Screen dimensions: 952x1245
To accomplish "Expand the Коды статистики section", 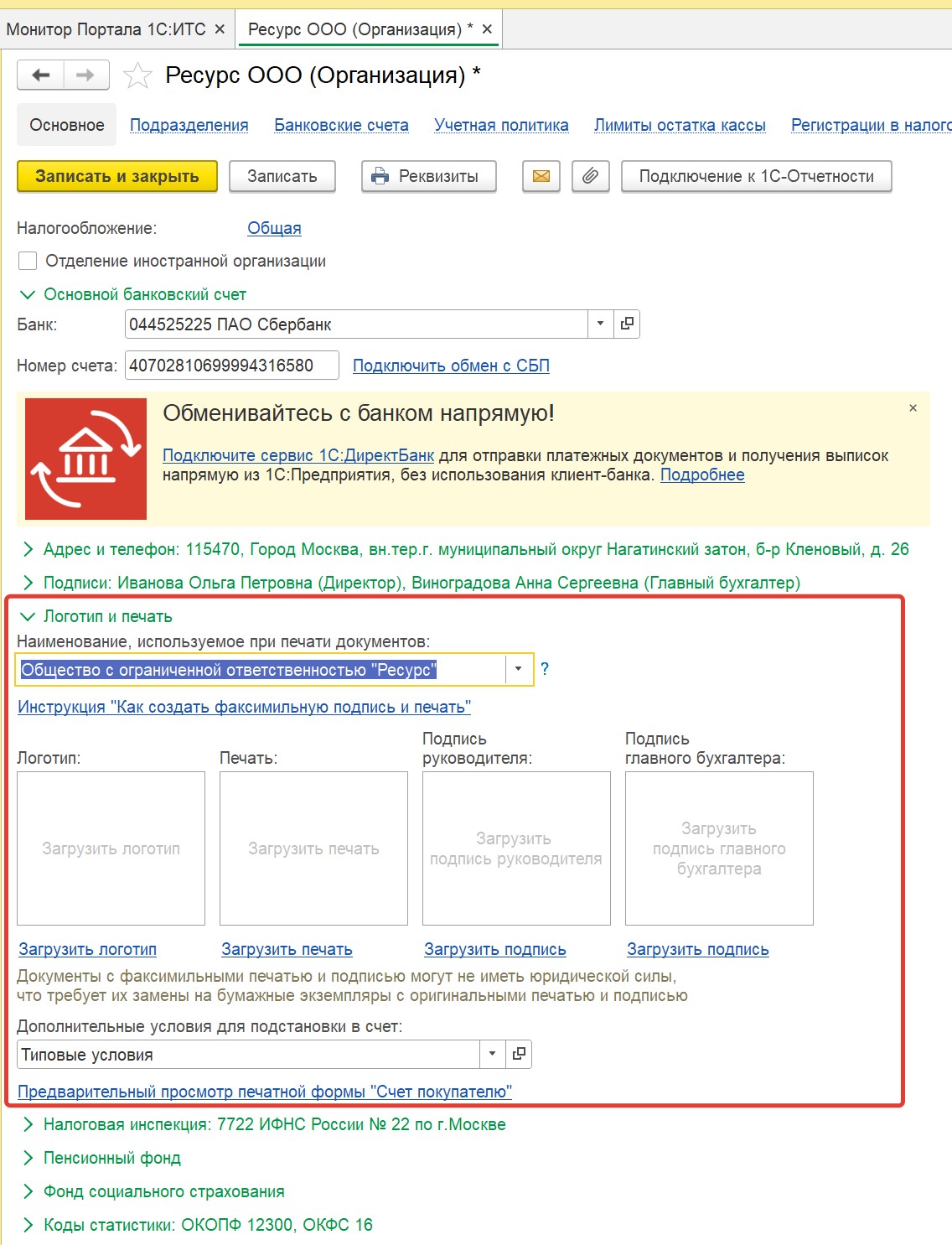I will [28, 1225].
